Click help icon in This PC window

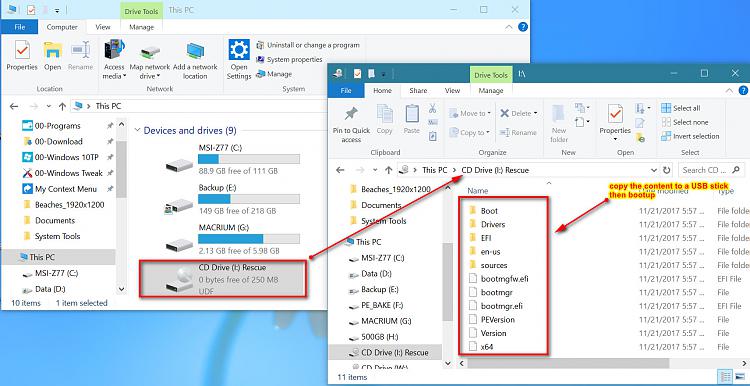click(523, 27)
